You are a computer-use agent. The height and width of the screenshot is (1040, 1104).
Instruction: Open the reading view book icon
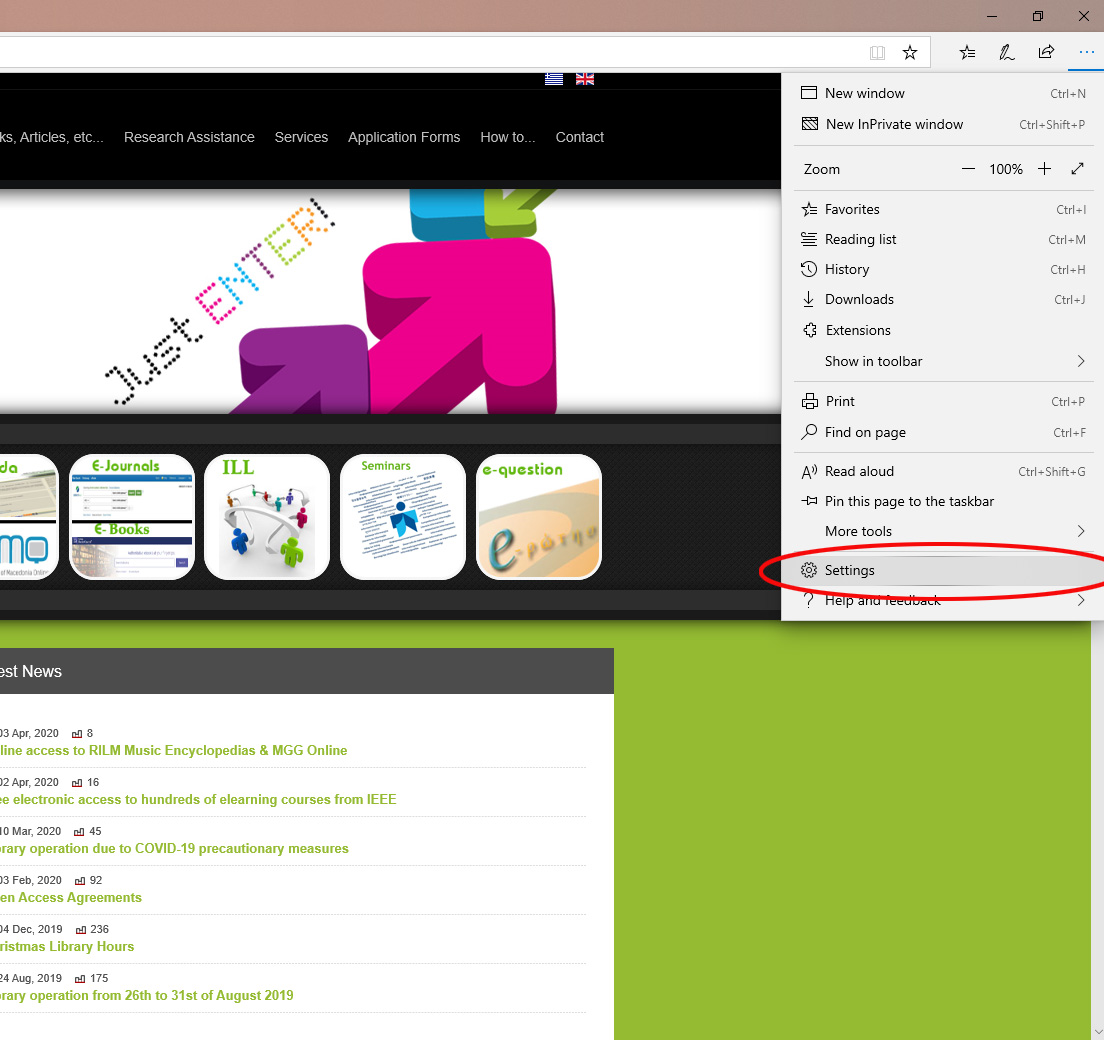click(877, 53)
